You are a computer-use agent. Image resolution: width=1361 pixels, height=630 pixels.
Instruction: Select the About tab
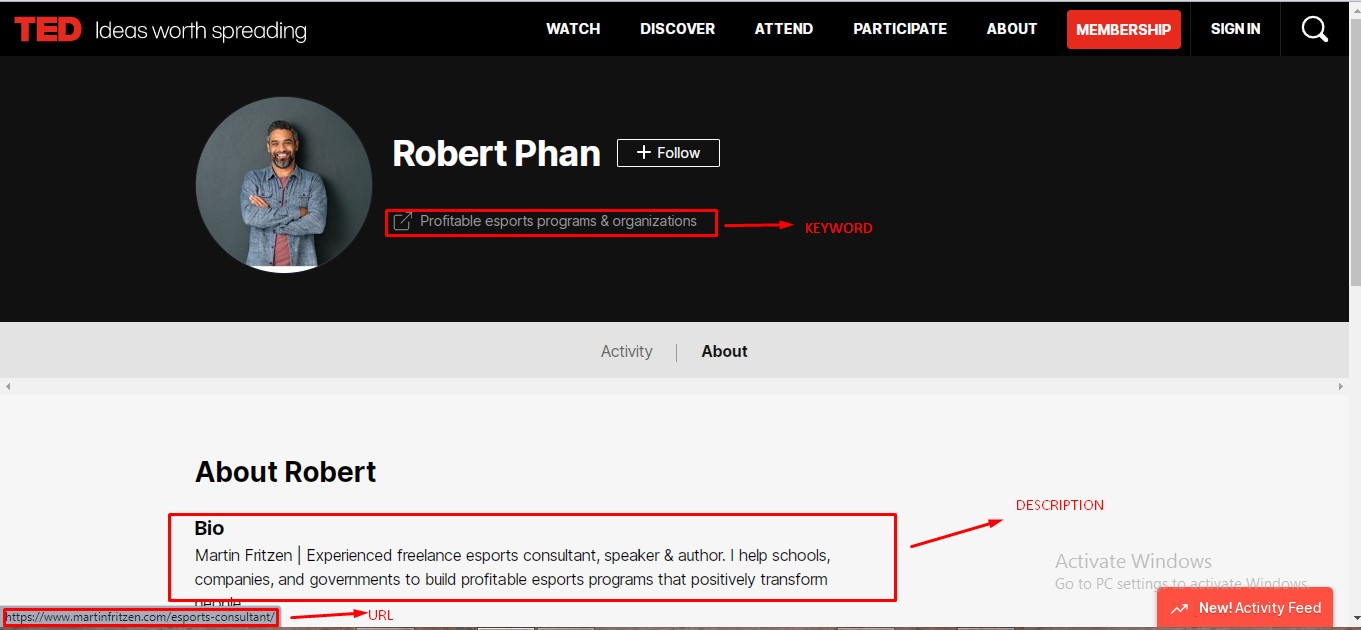(x=724, y=351)
